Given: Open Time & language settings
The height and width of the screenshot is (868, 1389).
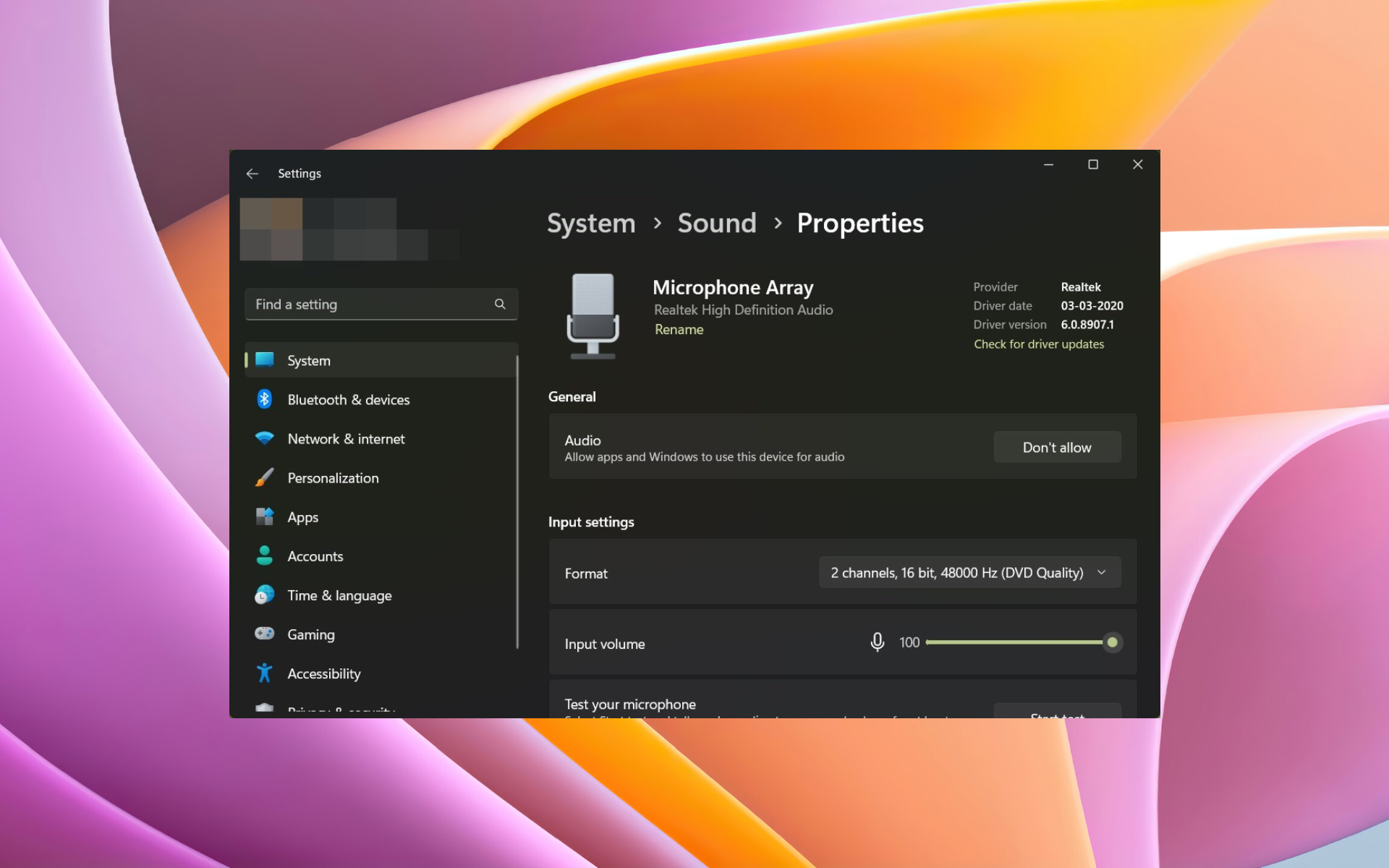Looking at the screenshot, I should click(381, 595).
